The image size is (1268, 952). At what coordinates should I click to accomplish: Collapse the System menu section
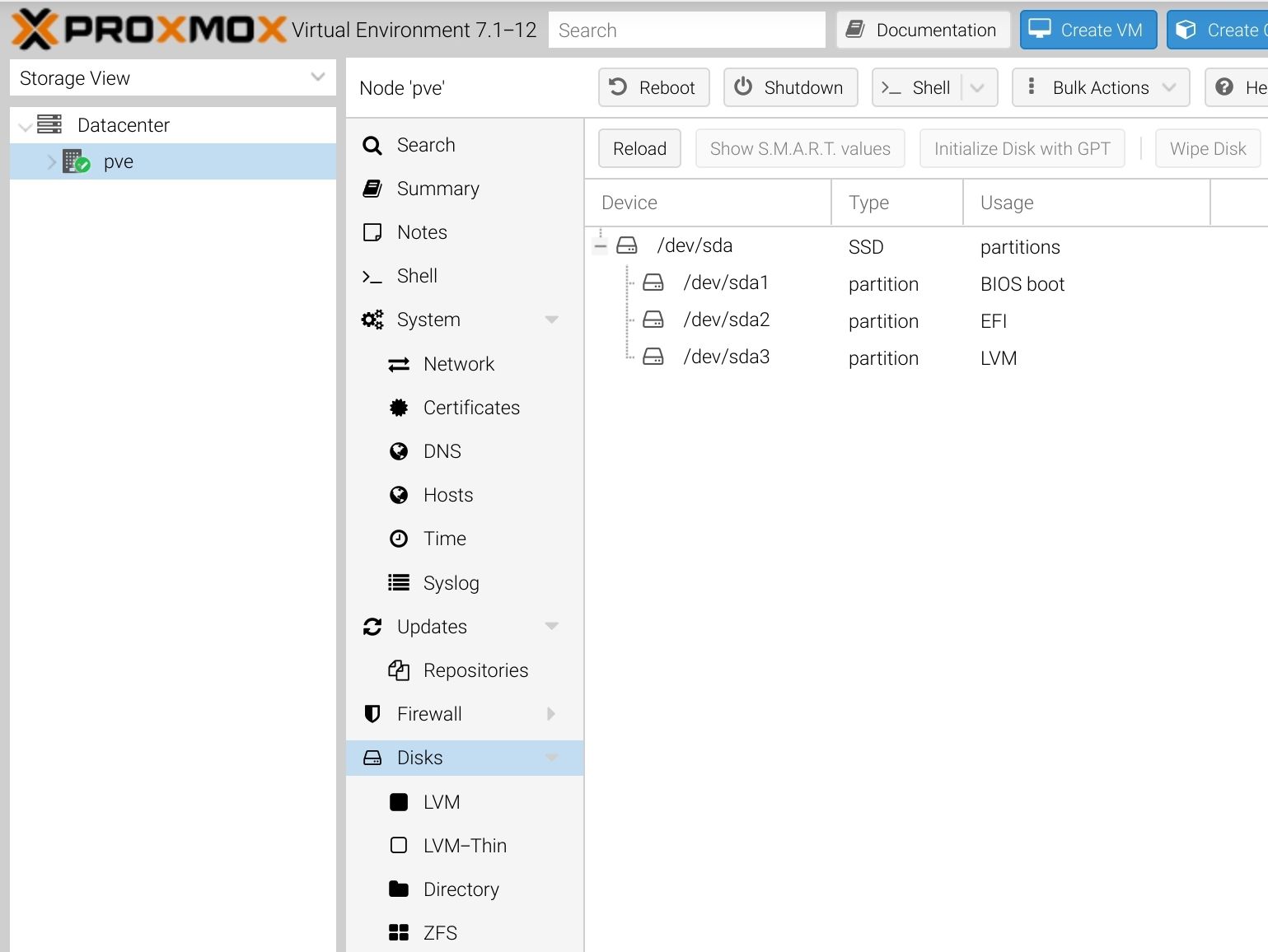coord(552,320)
